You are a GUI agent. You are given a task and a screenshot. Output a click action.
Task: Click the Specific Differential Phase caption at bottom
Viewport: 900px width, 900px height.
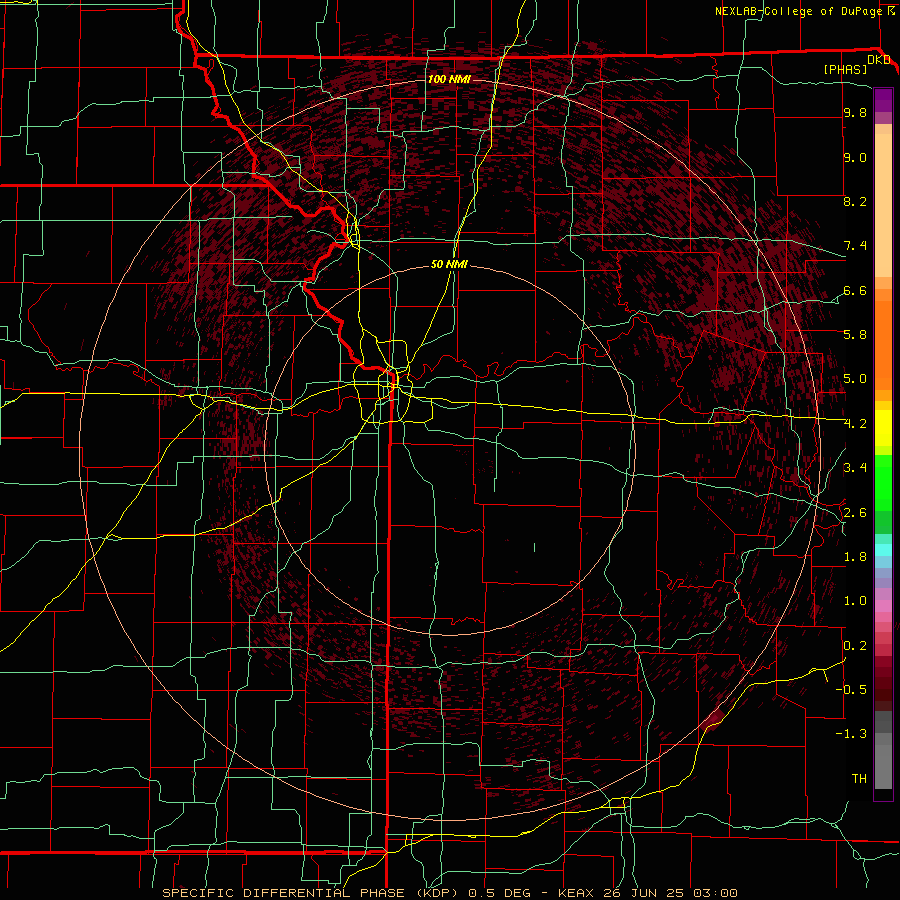[x=450, y=893]
